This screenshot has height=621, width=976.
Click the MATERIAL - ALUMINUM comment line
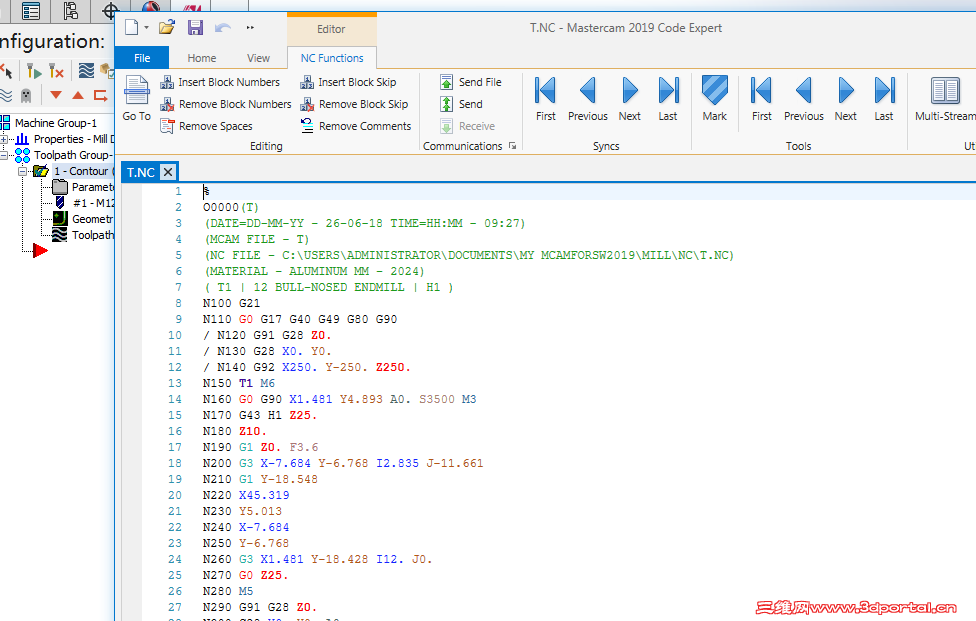[315, 271]
